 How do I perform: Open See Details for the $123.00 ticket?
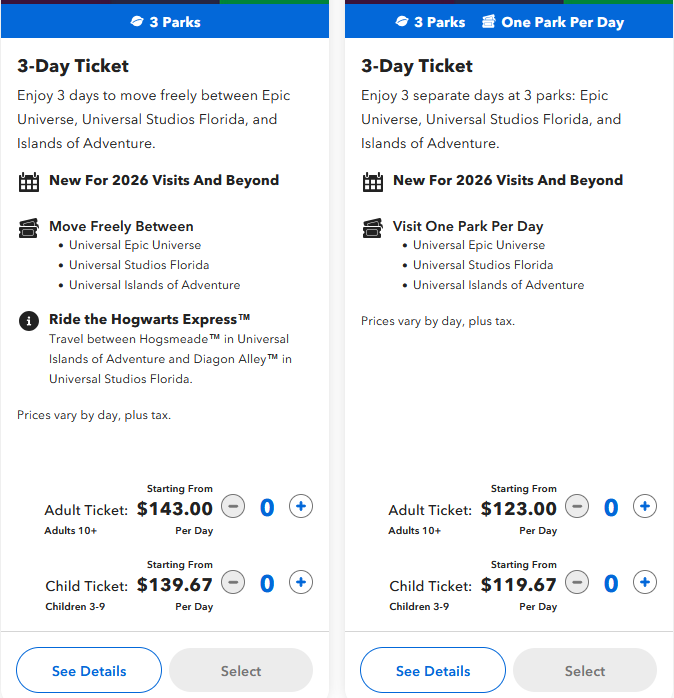click(433, 671)
